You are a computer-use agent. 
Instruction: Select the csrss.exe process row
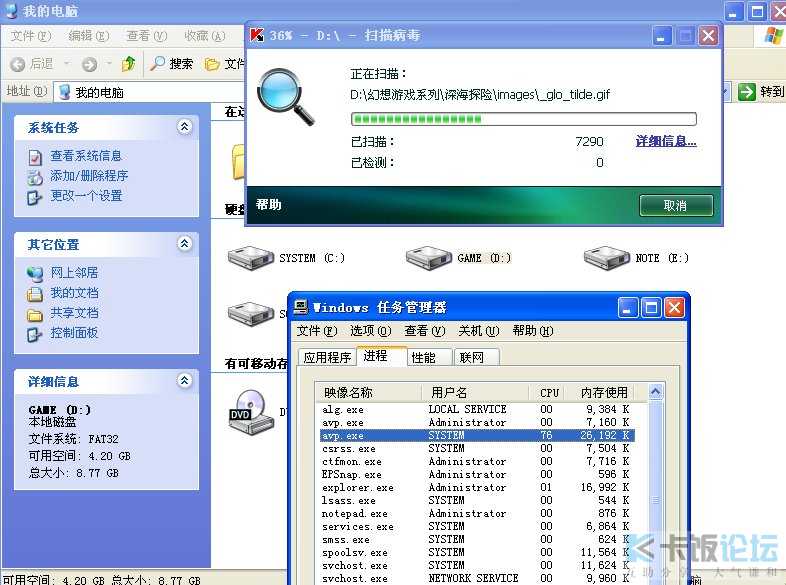click(476, 449)
